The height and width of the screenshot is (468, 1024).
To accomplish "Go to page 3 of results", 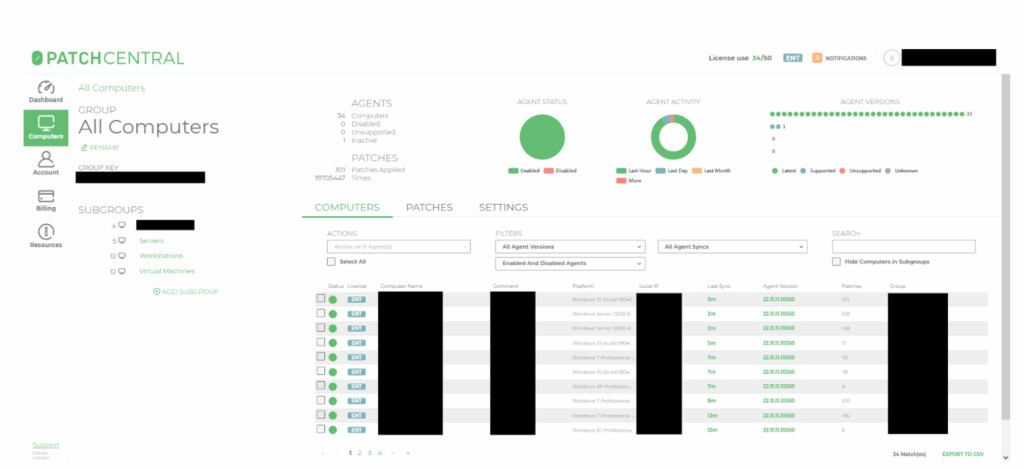I will click(369, 453).
